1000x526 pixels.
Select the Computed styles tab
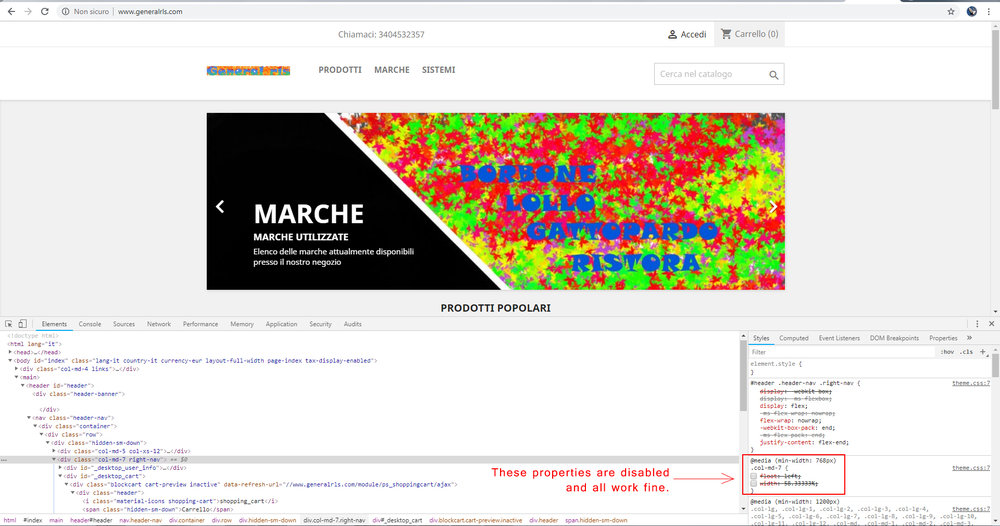[793, 338]
